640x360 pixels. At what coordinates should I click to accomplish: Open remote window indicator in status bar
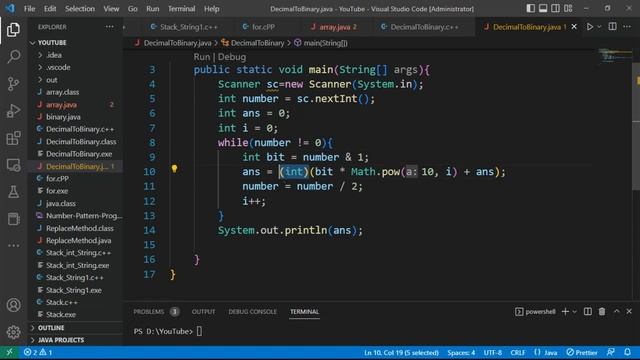(x=9, y=352)
